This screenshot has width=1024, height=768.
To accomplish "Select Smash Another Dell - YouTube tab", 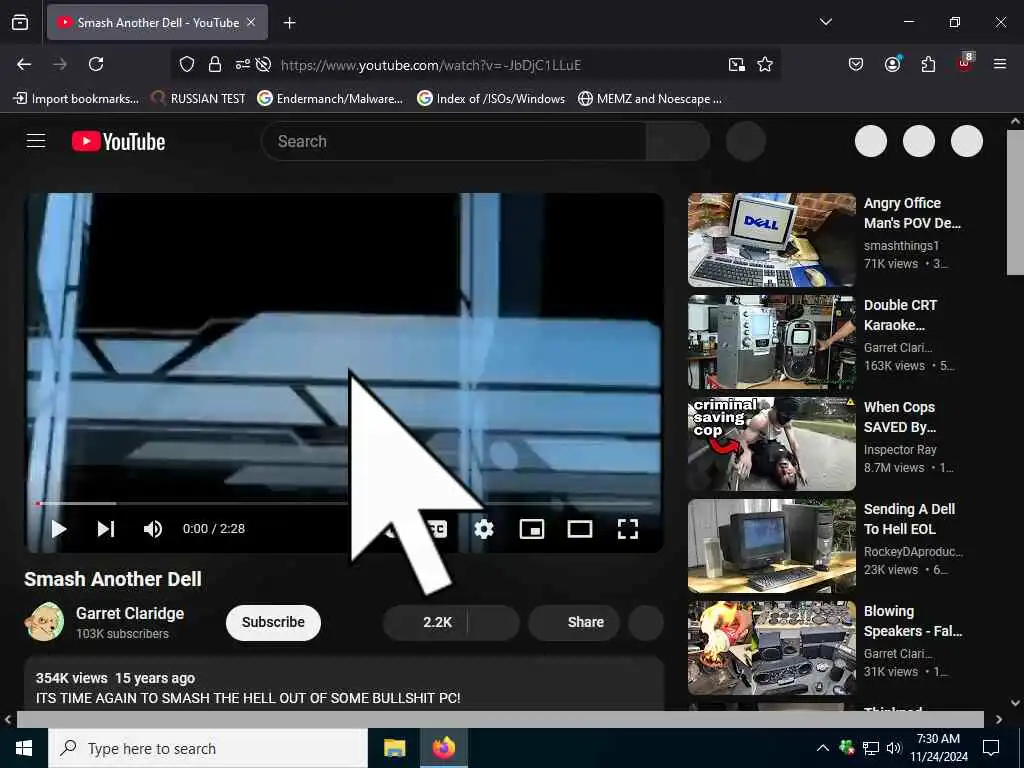I will (157, 22).
